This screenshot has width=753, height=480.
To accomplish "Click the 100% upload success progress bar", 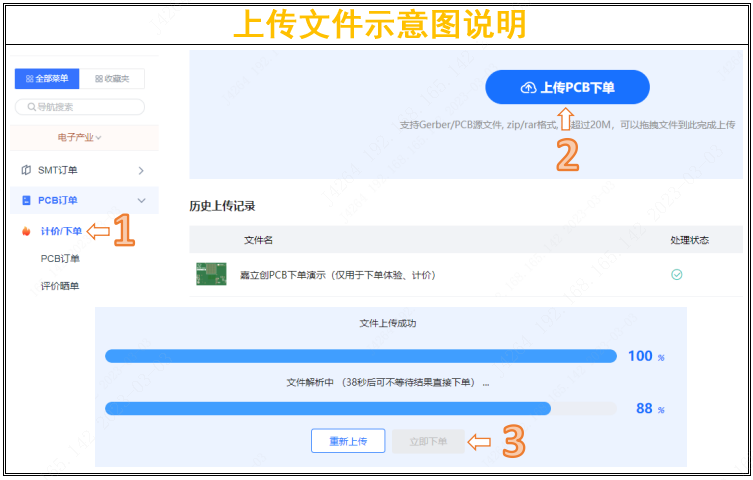I will 360,356.
